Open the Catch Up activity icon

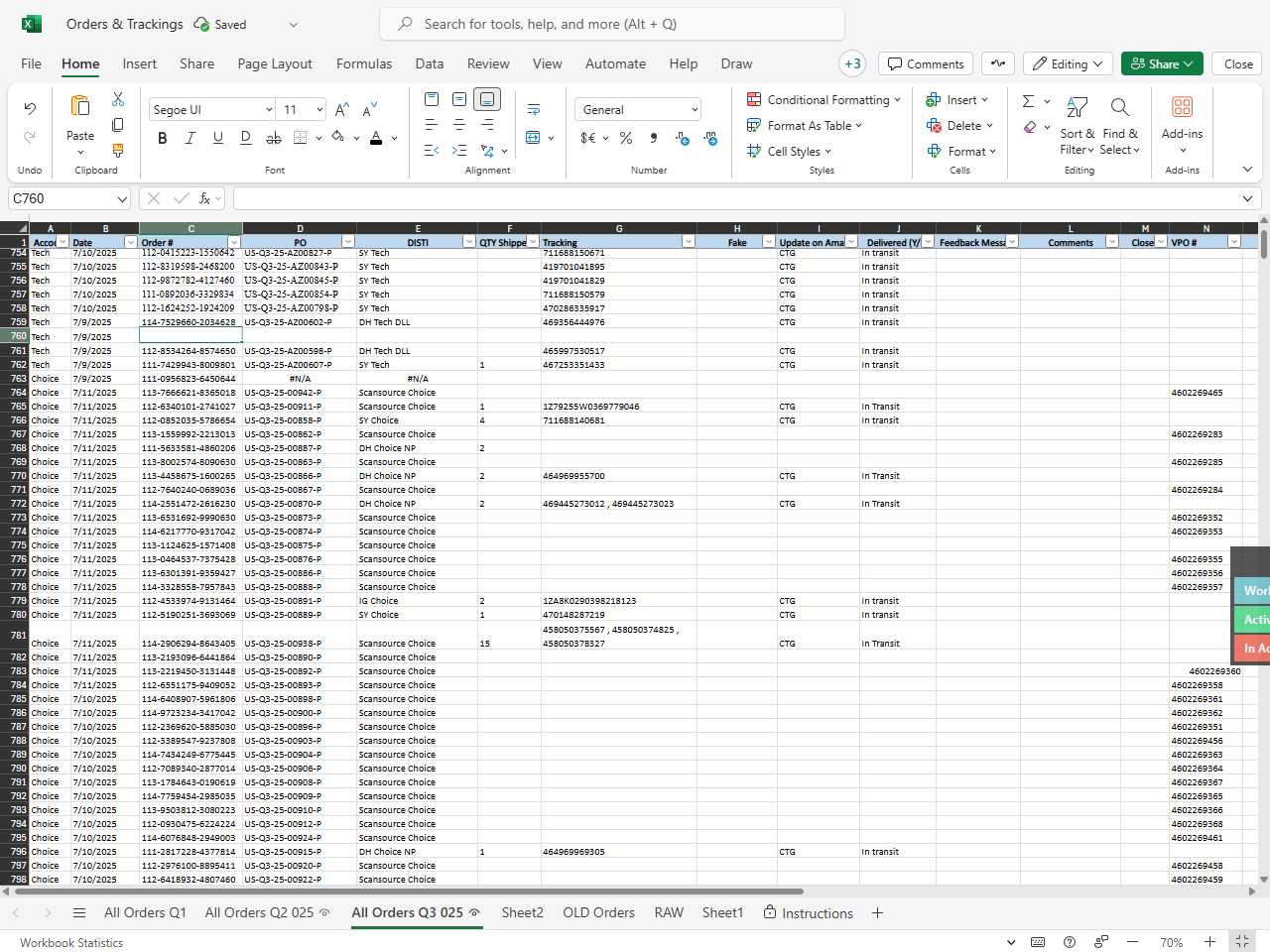(x=998, y=63)
